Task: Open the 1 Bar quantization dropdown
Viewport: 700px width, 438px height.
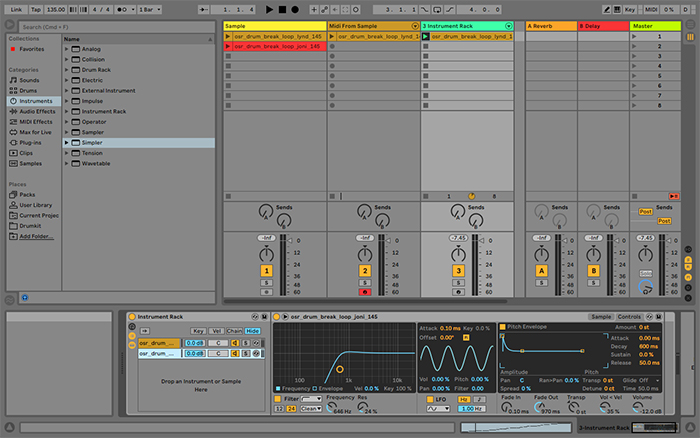Action: click(150, 9)
